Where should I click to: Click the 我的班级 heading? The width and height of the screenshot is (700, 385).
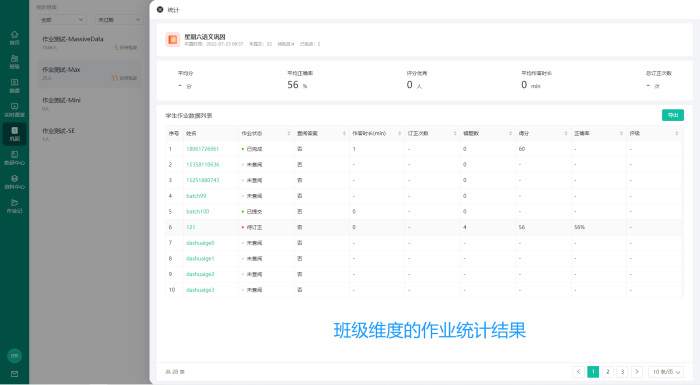pyautogui.click(x=46, y=7)
